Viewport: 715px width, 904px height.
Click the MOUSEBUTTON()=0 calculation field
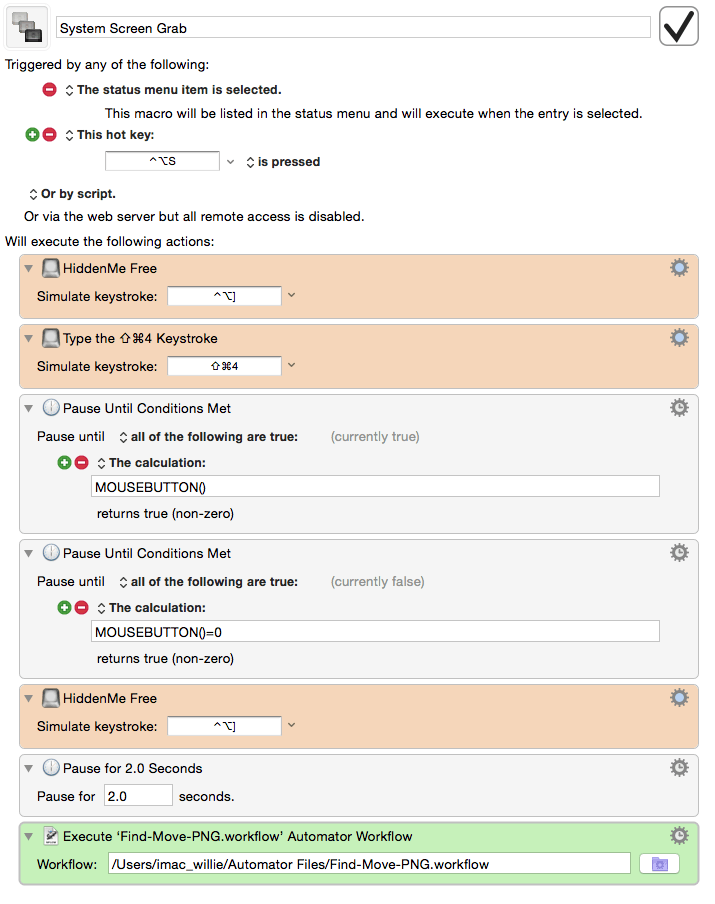(375, 631)
